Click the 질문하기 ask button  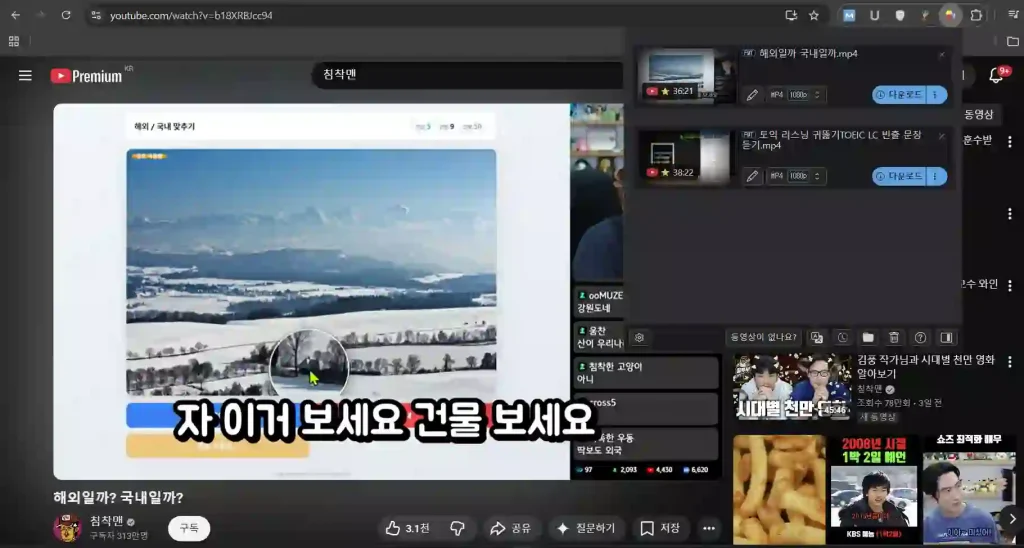pos(586,528)
